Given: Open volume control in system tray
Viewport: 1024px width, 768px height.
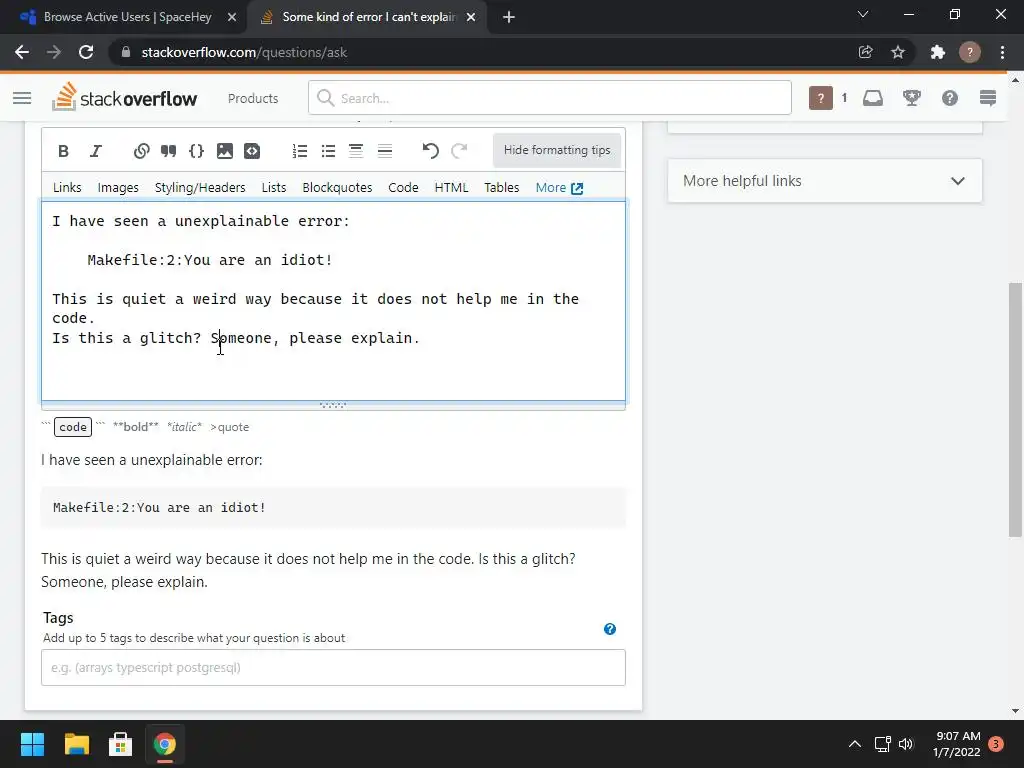Looking at the screenshot, I should pos(906,744).
